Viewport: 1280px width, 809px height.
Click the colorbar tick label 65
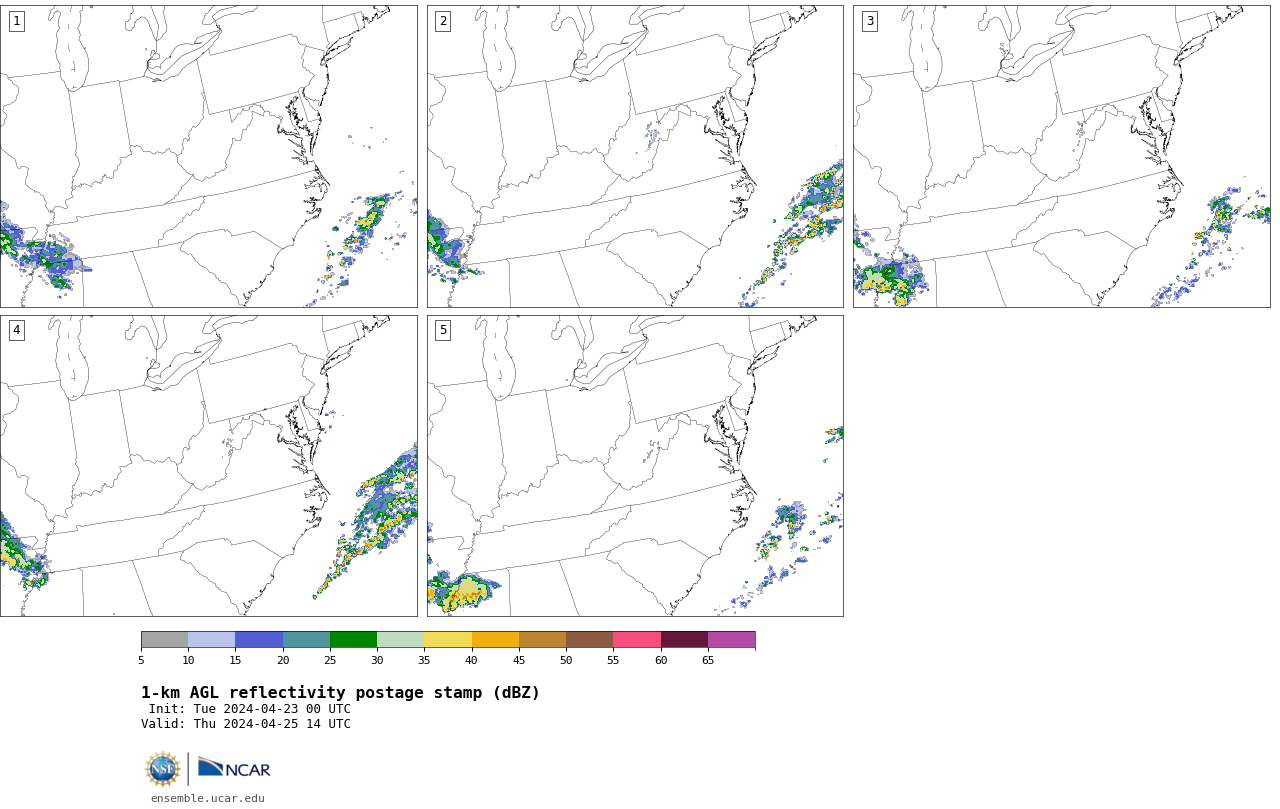click(x=708, y=660)
